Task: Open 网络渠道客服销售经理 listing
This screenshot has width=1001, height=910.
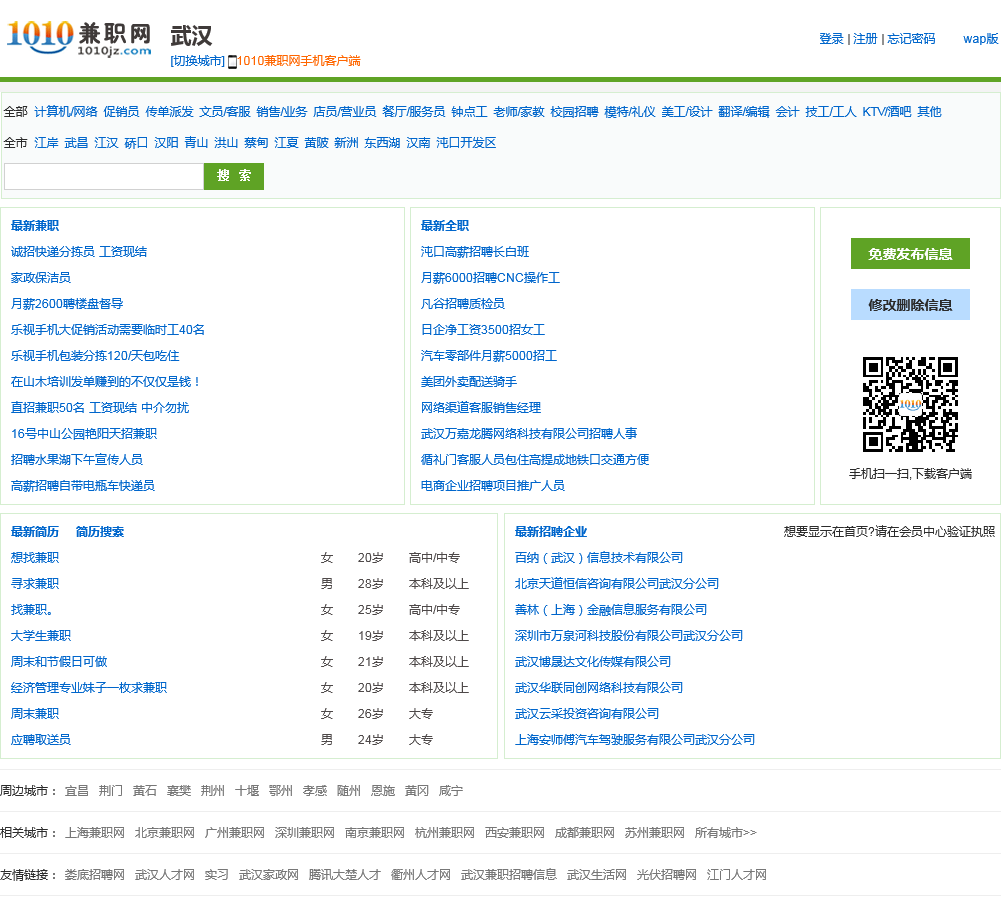Action: click(480, 408)
